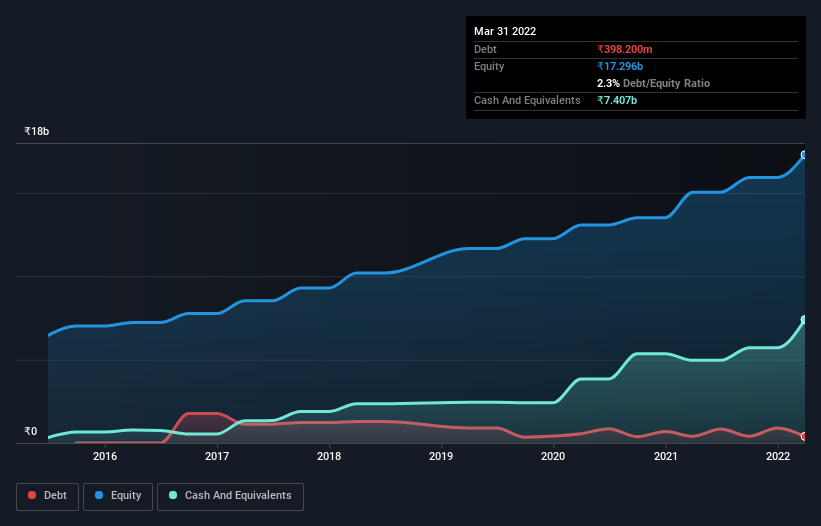Click the 2017 x-axis label
Screen dimensions: 821x526
point(217,456)
